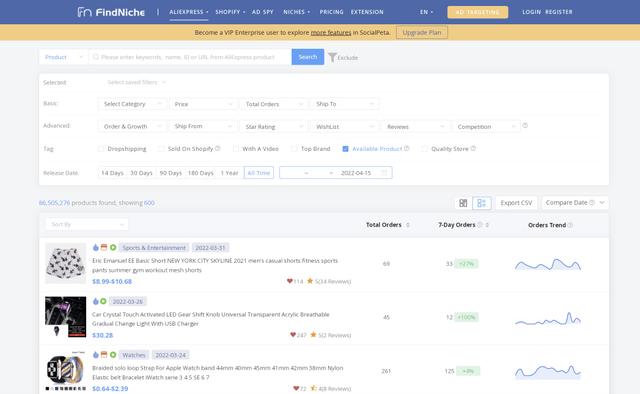Open Competition info help icon

tap(525, 126)
